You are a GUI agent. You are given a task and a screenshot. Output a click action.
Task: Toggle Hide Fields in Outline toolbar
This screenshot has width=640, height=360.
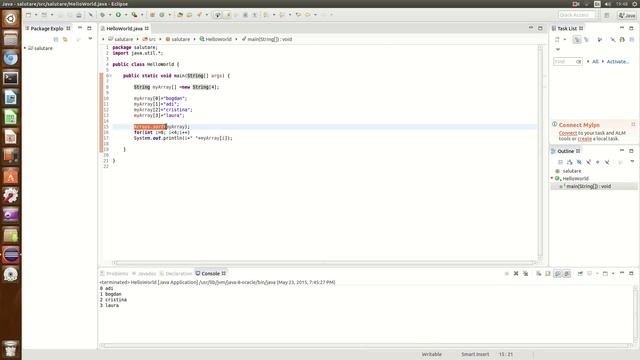tap(579, 162)
